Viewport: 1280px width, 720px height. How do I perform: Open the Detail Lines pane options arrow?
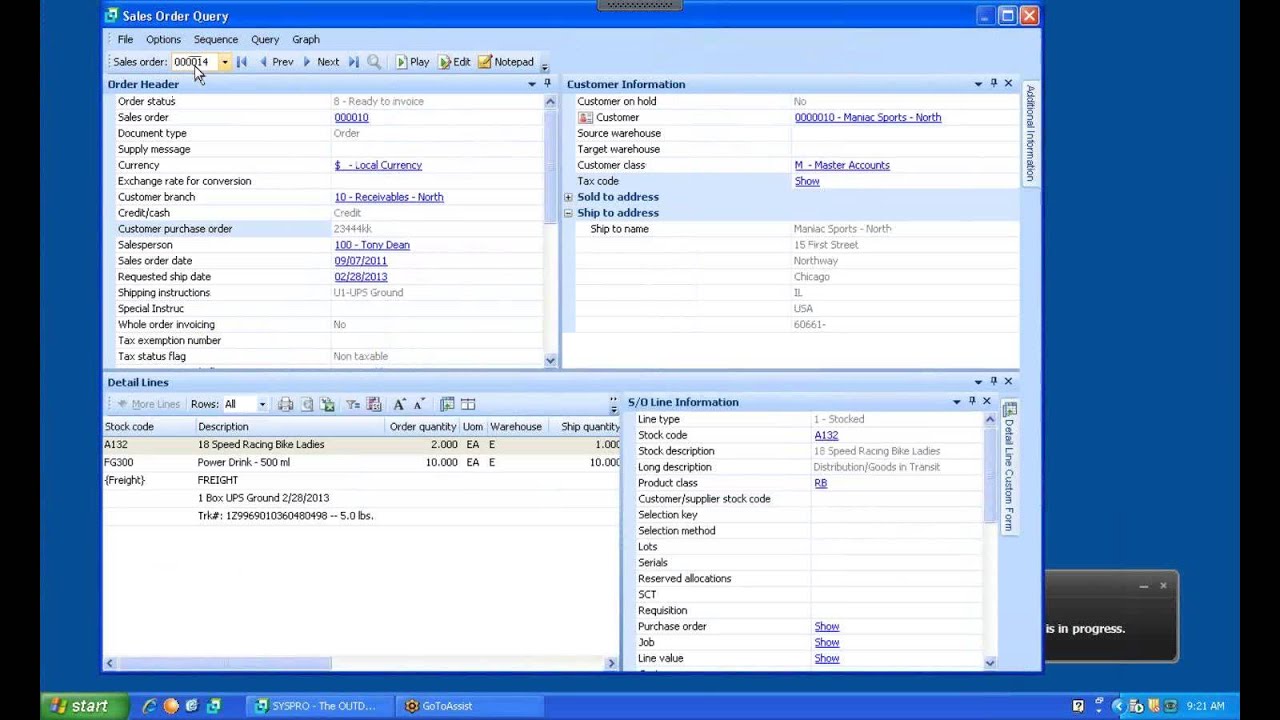[x=978, y=382]
